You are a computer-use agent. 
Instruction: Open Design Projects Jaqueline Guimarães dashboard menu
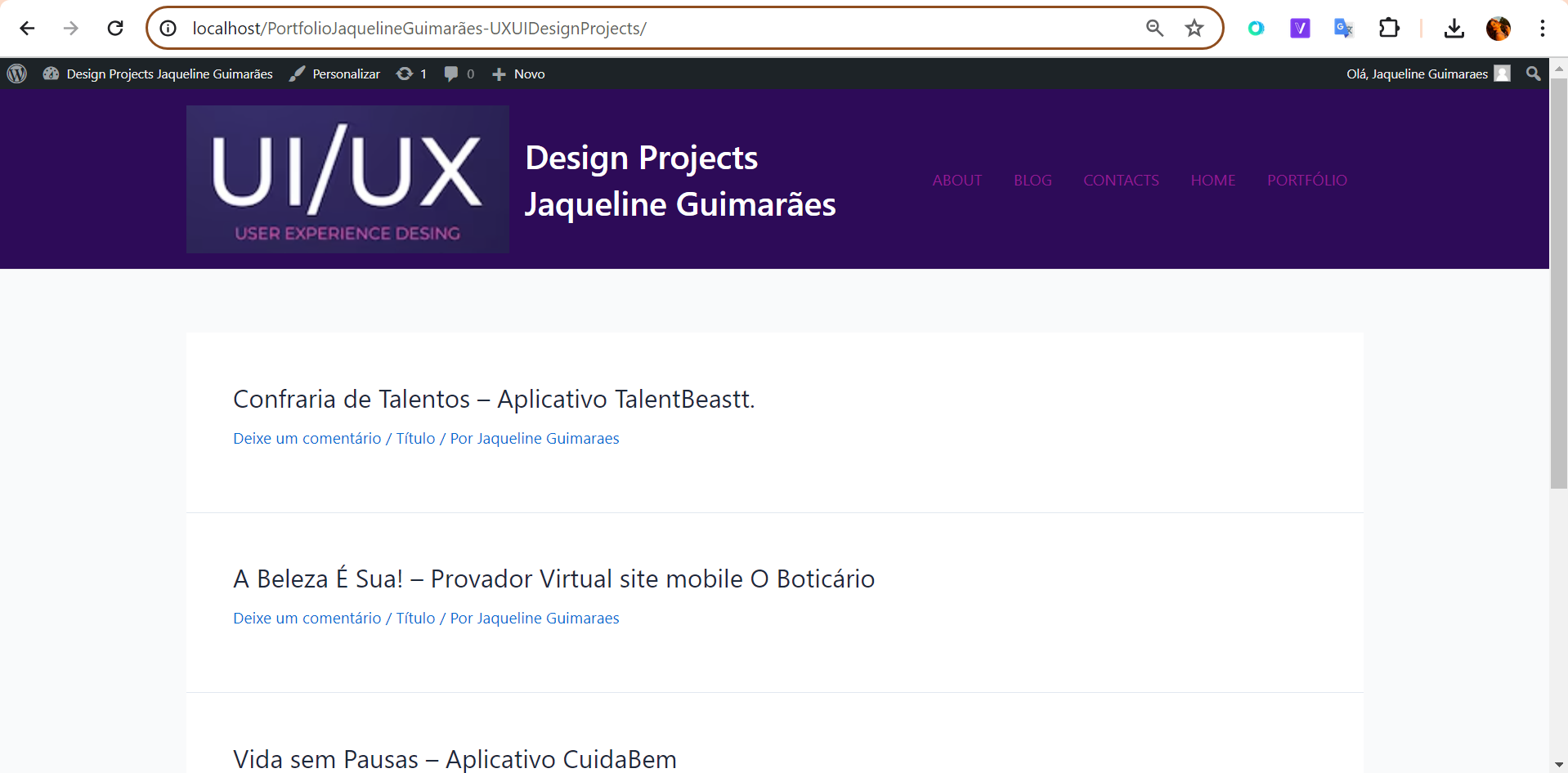pyautogui.click(x=158, y=74)
